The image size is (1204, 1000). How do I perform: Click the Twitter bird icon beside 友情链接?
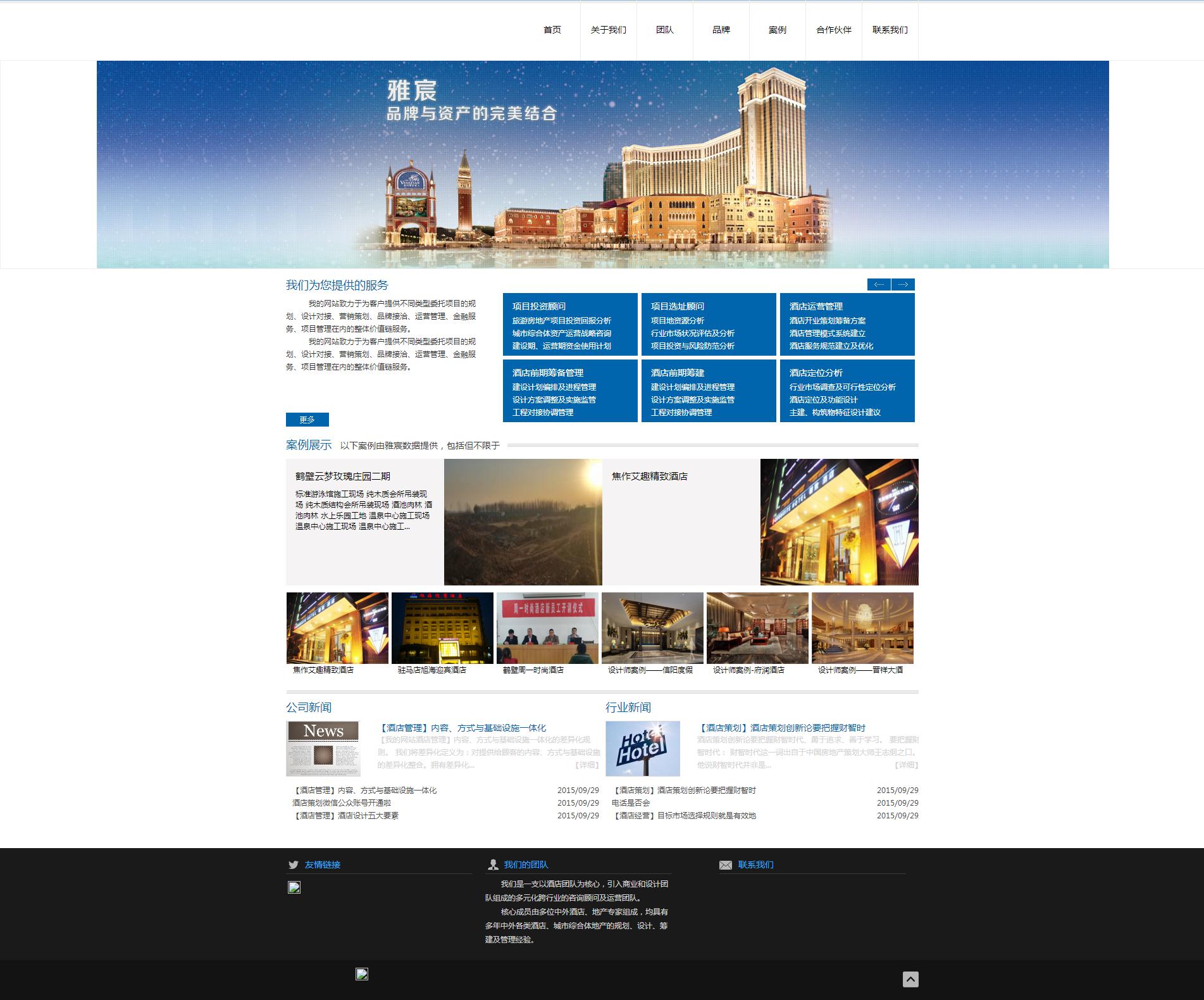click(294, 865)
